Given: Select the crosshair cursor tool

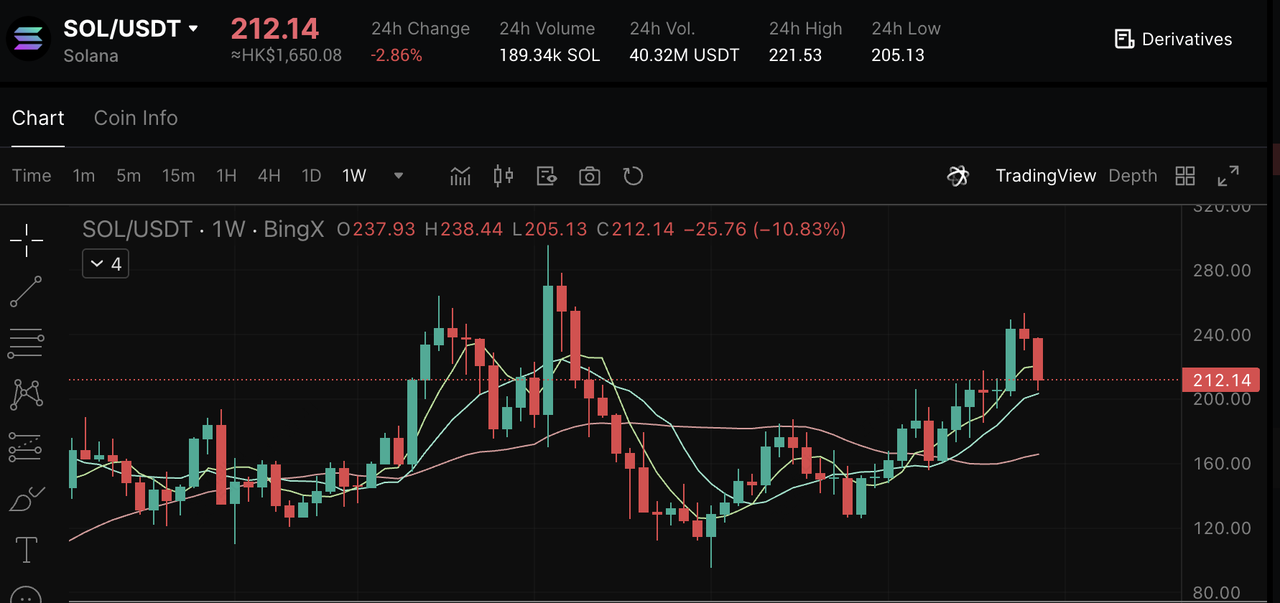Looking at the screenshot, I should (x=26, y=239).
